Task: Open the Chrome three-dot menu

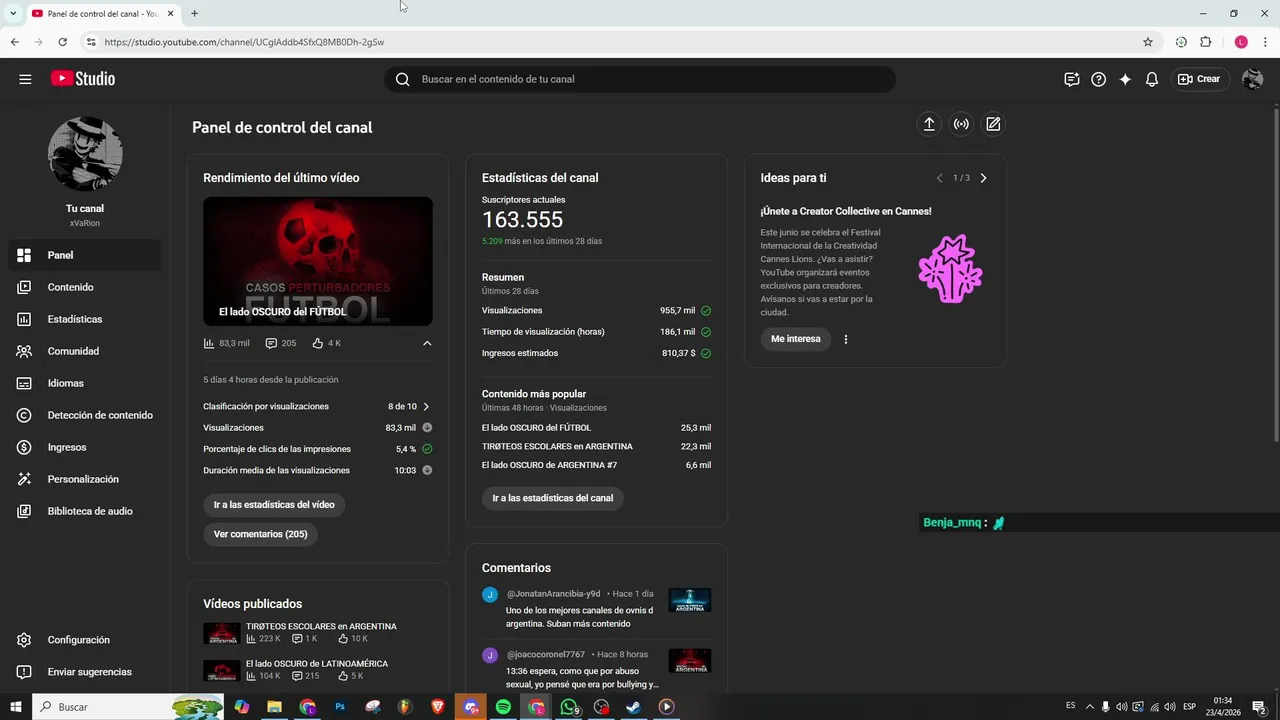Action: click(1266, 42)
